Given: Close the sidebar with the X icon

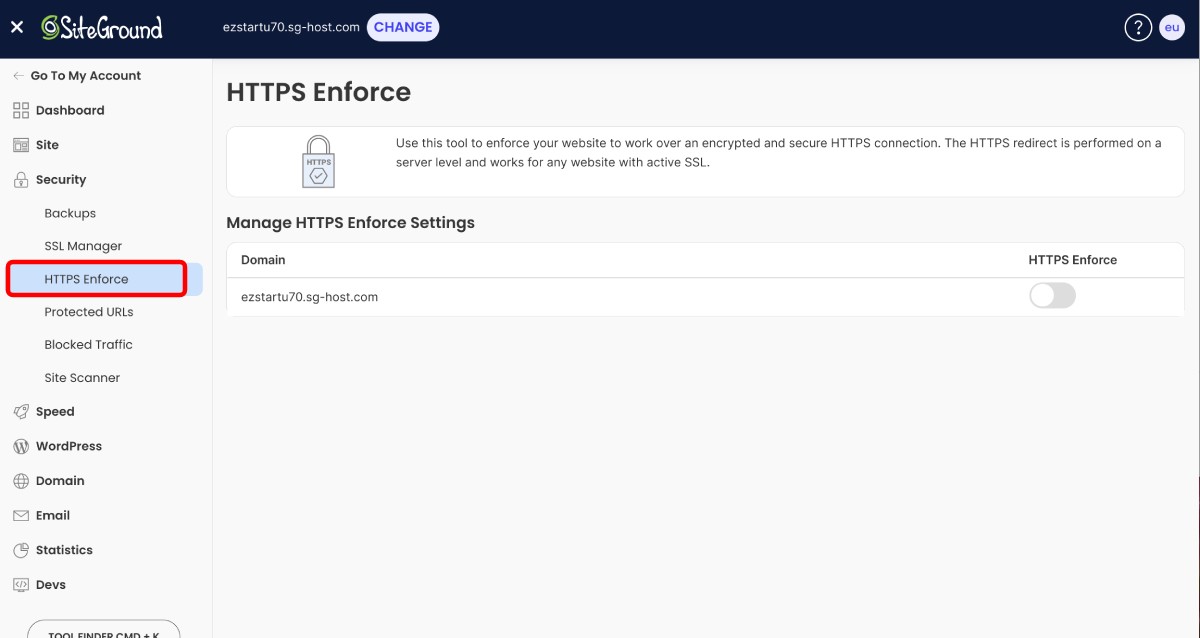Looking at the screenshot, I should (16, 27).
